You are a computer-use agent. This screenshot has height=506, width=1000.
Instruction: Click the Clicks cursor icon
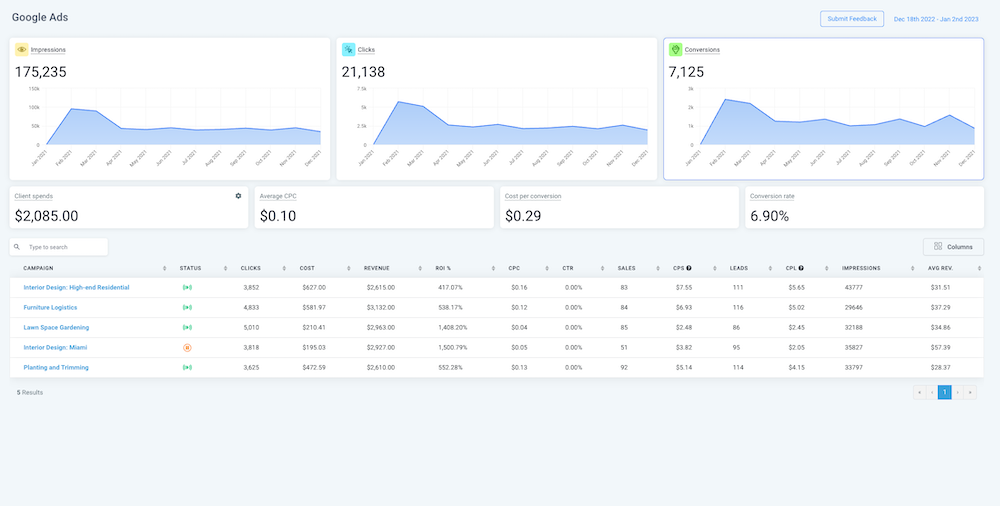point(348,49)
